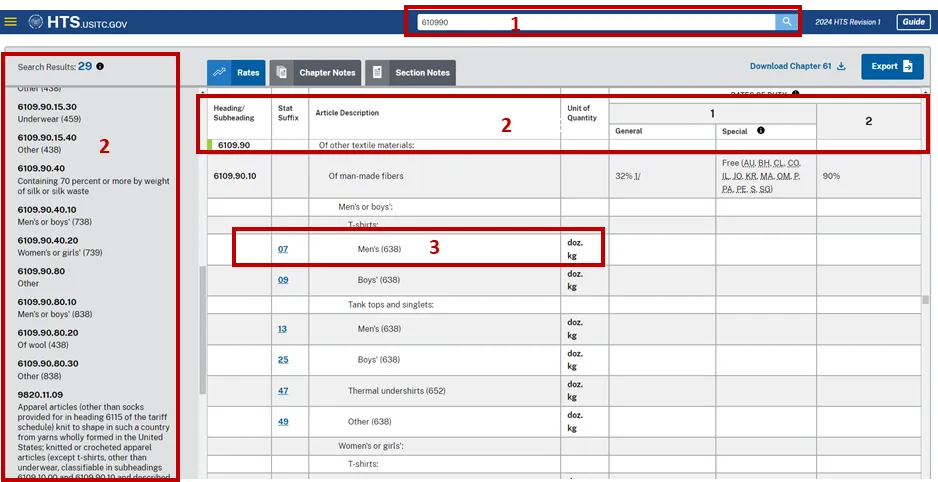Open stat suffix 13 link
This screenshot has height=482, width=938.
pyautogui.click(x=283, y=329)
